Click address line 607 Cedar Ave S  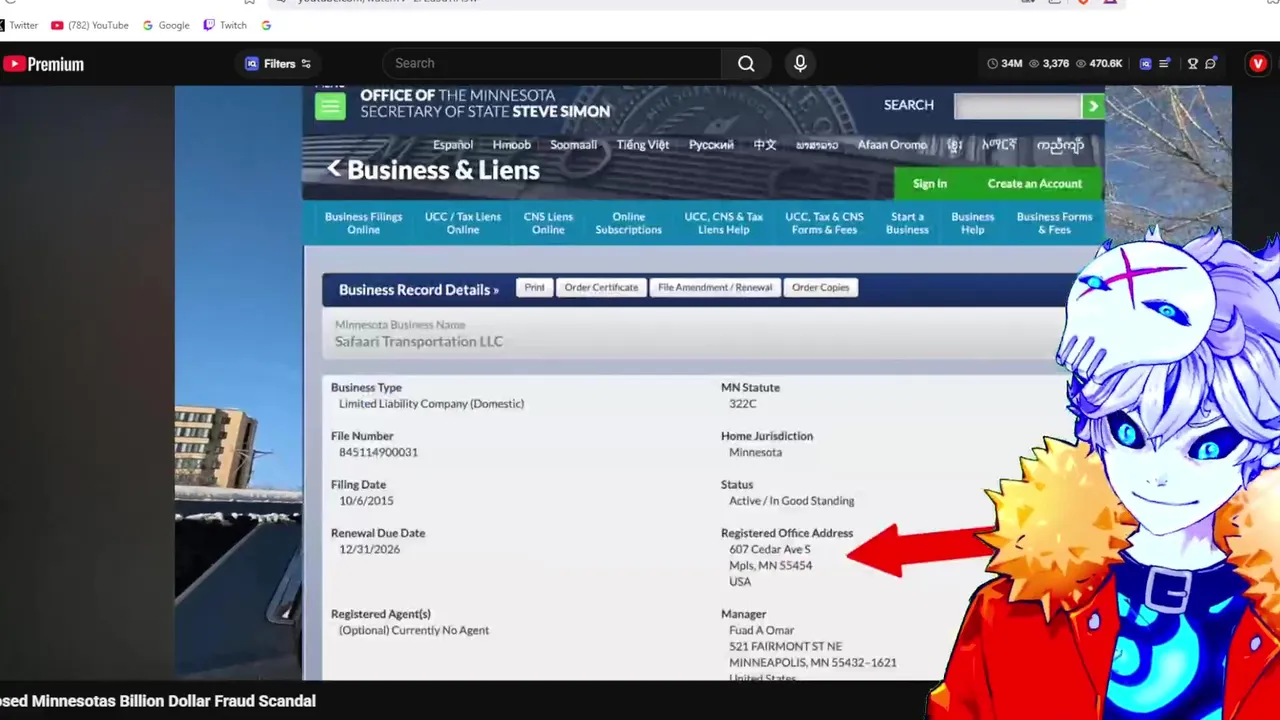click(769, 549)
